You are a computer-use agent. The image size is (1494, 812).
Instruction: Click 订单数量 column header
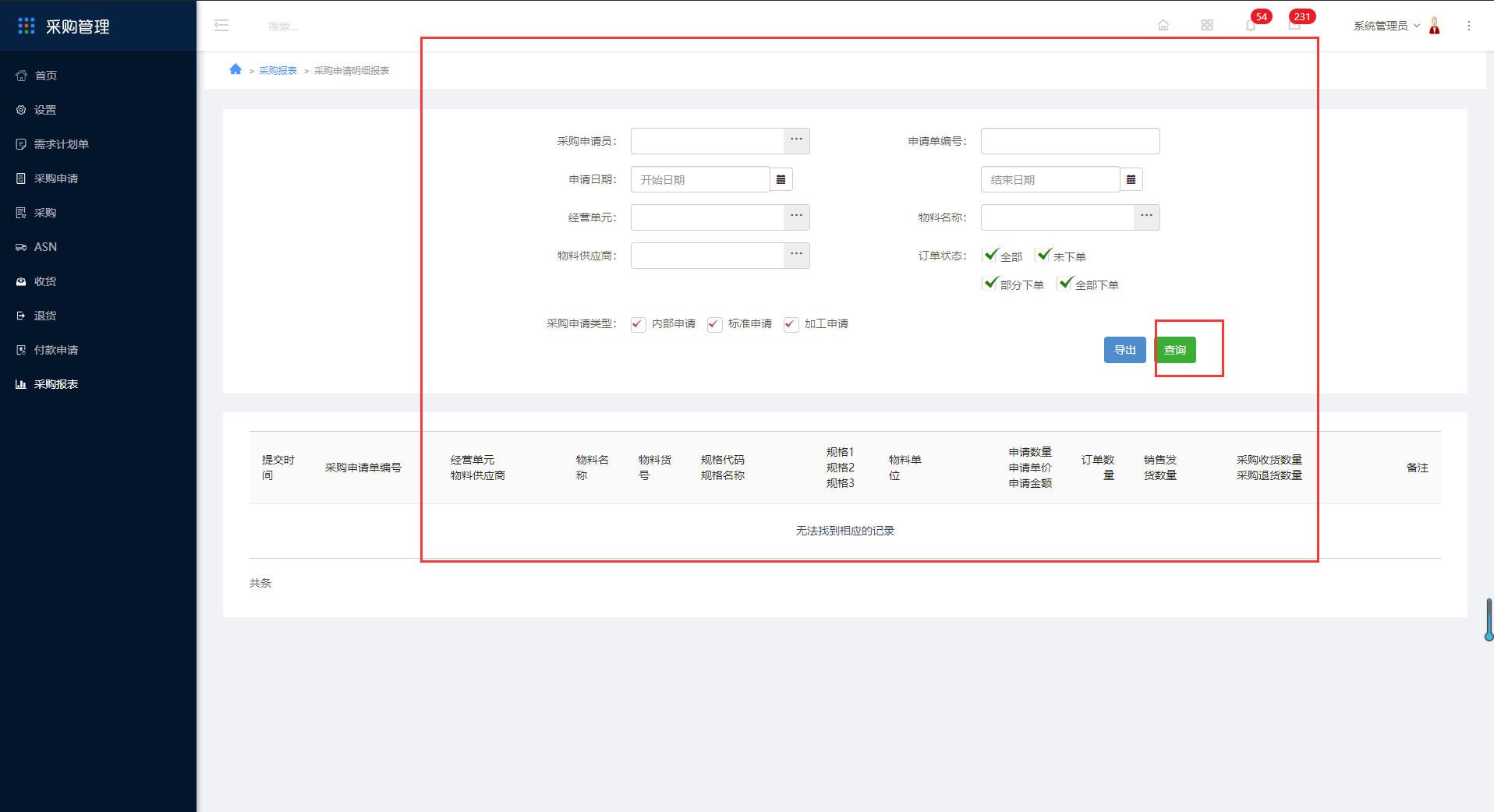tap(1098, 468)
